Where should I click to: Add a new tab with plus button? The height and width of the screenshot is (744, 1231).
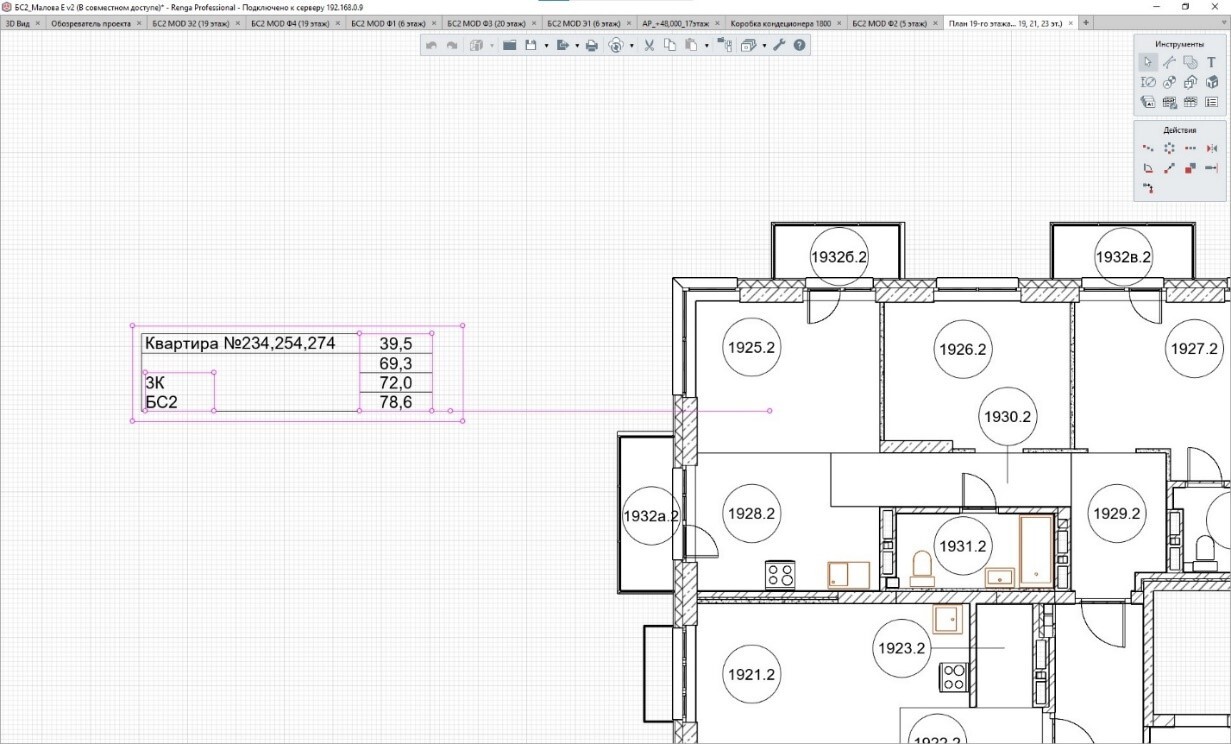1087,22
